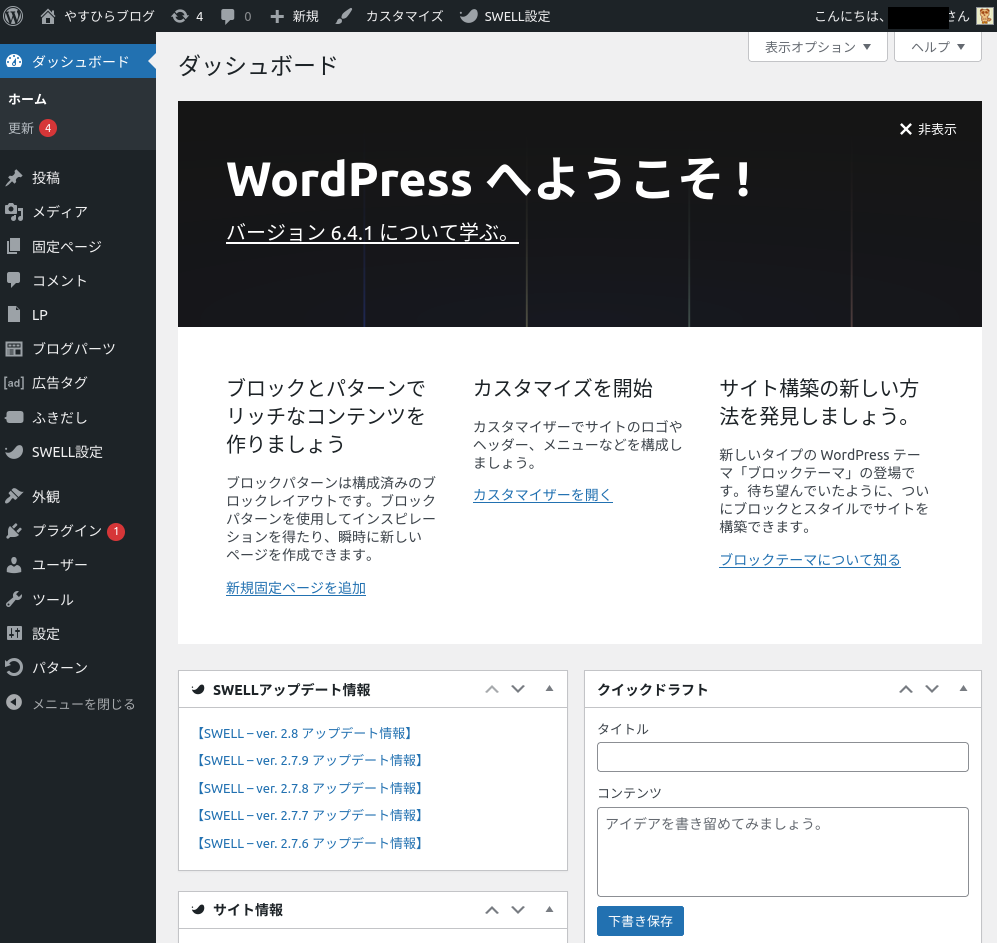Image resolution: width=997 pixels, height=943 pixels.
Task: Toggle the クイックドラフト panel closed
Action: click(x=963, y=689)
